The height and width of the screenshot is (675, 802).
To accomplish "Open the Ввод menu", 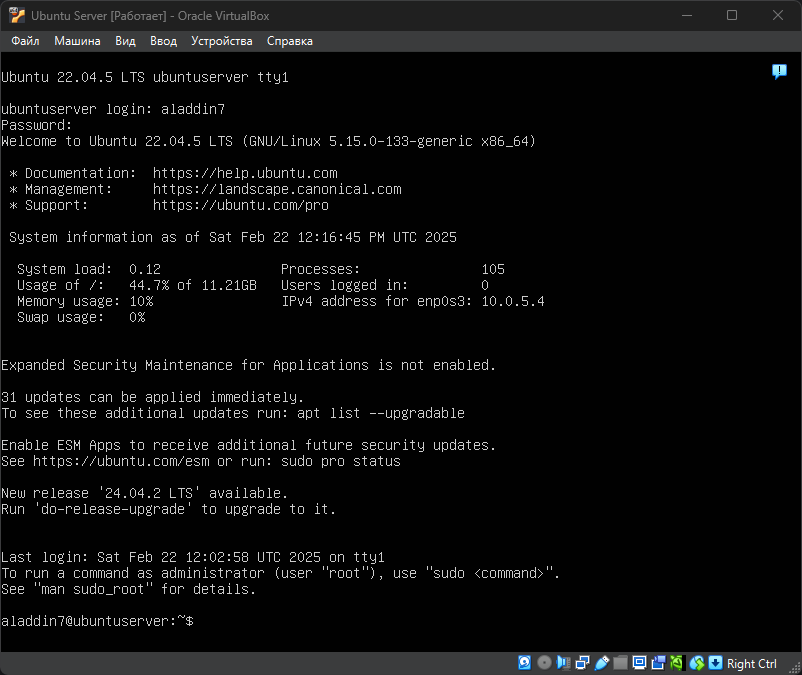I will pyautogui.click(x=163, y=41).
